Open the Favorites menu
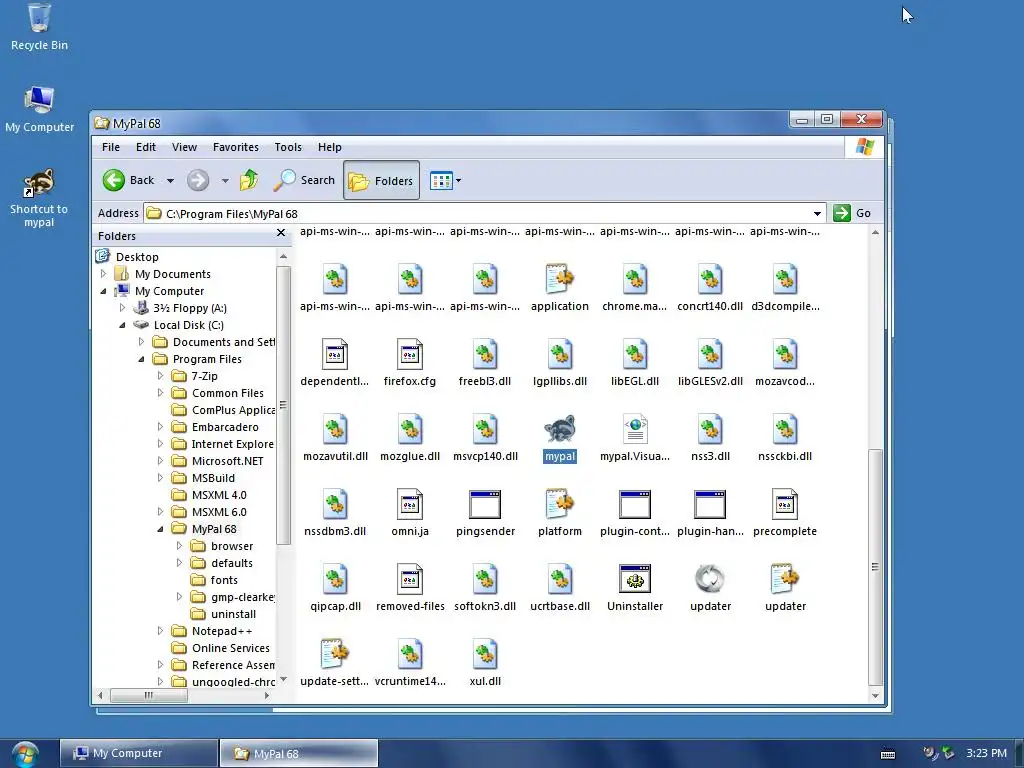Viewport: 1024px width, 768px height. coord(236,147)
